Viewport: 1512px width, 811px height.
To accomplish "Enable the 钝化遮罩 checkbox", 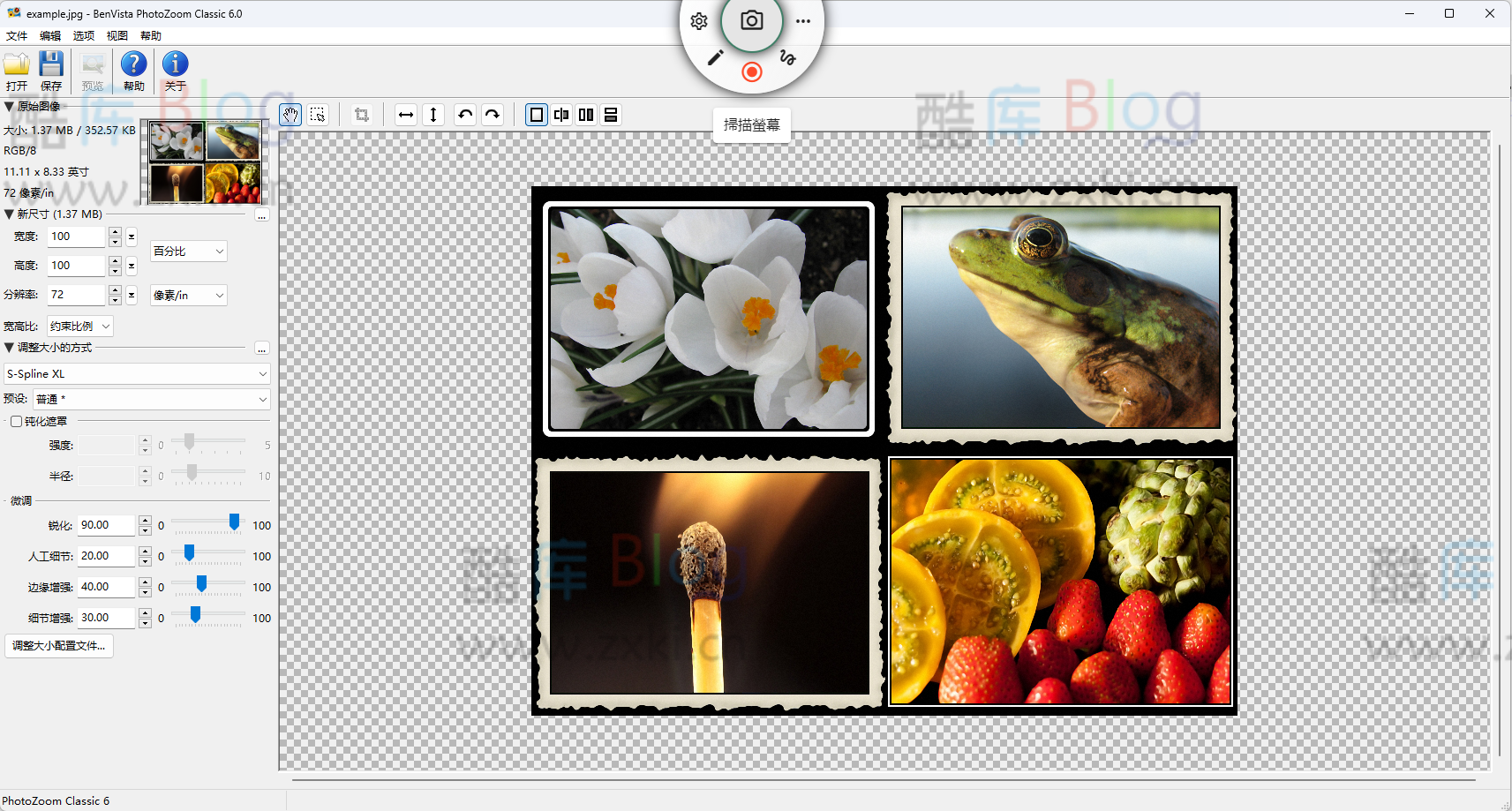I will tap(17, 422).
